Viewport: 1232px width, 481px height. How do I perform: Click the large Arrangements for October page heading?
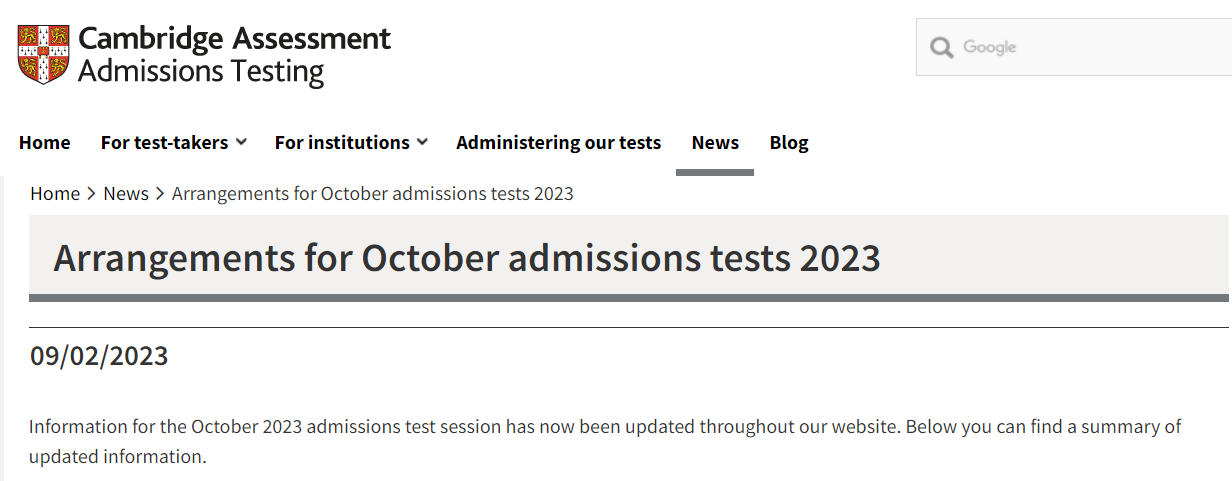tap(466, 258)
